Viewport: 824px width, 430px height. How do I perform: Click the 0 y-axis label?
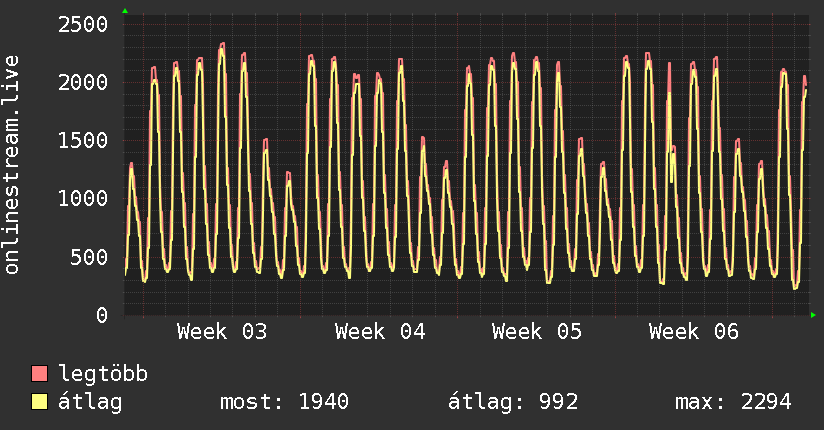pyautogui.click(x=102, y=315)
